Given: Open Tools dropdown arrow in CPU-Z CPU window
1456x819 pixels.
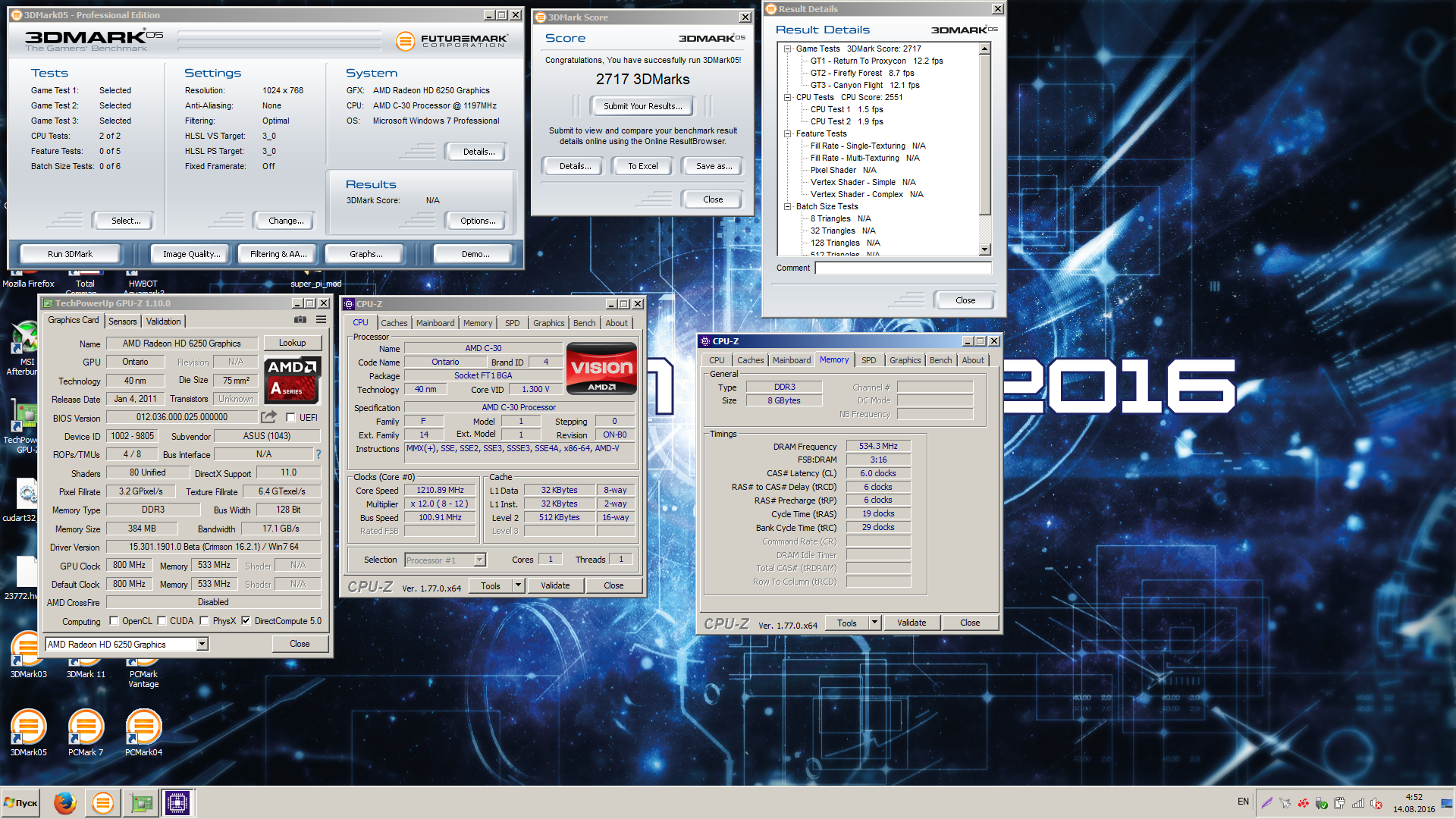Looking at the screenshot, I should click(518, 585).
